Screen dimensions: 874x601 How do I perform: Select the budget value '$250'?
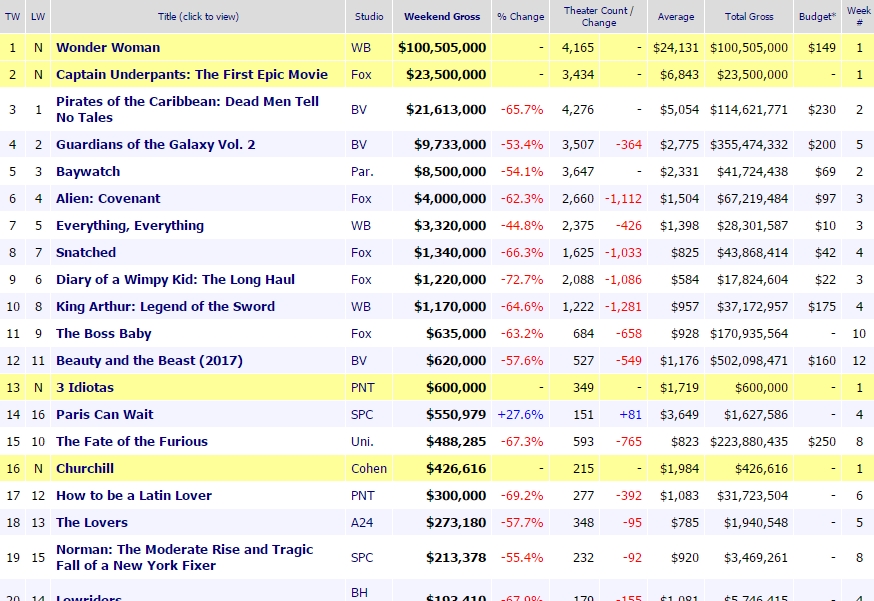click(x=822, y=442)
